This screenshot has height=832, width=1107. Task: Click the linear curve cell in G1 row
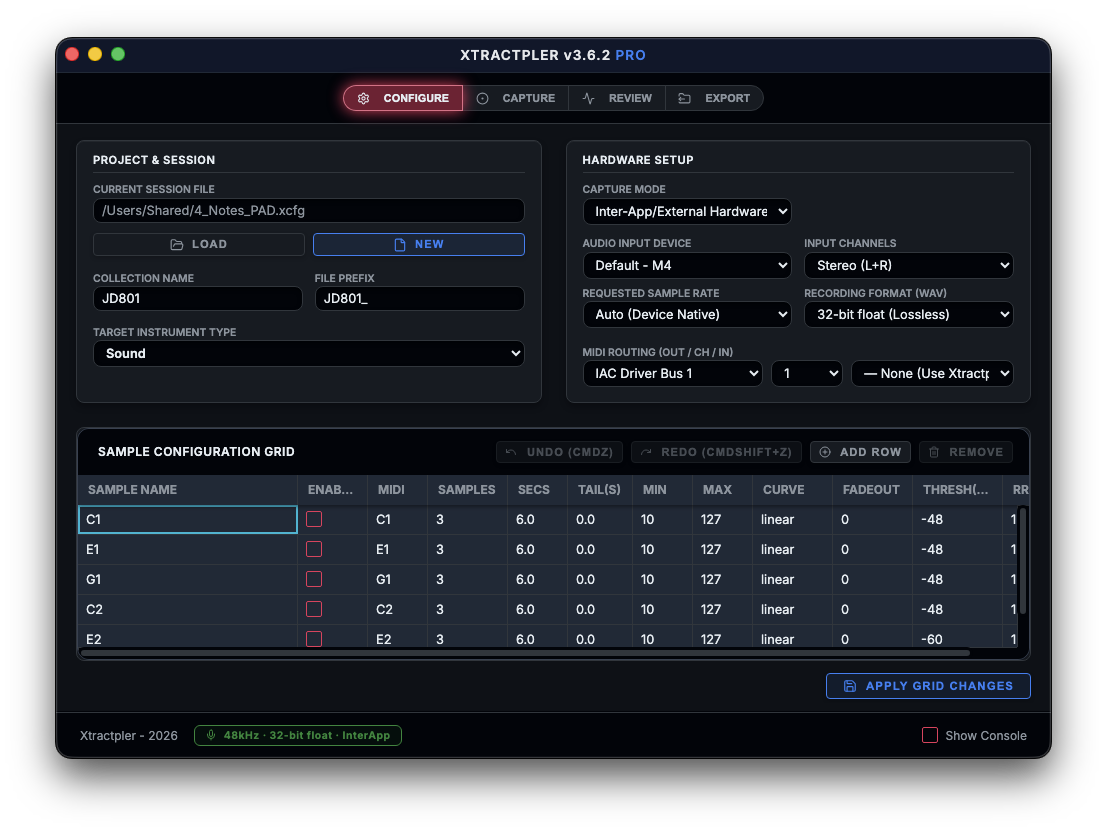click(792, 579)
